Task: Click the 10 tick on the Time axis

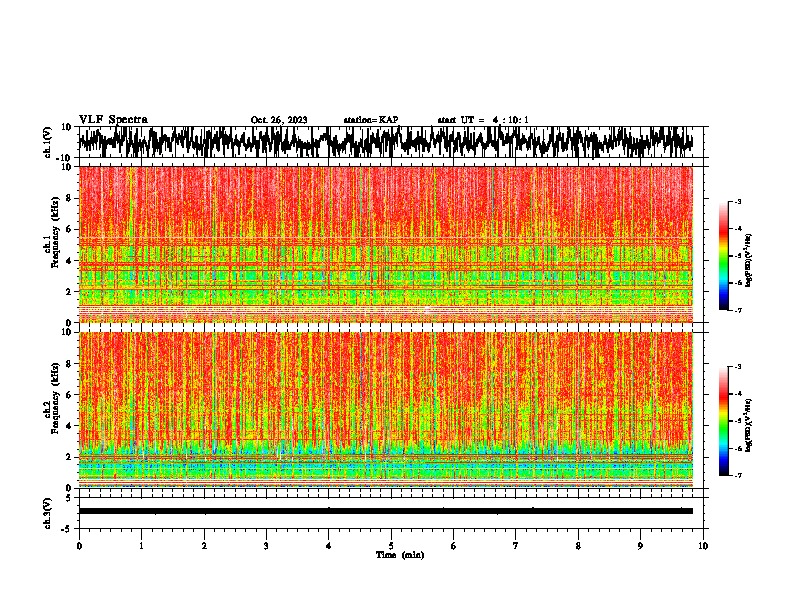Action: [703, 546]
